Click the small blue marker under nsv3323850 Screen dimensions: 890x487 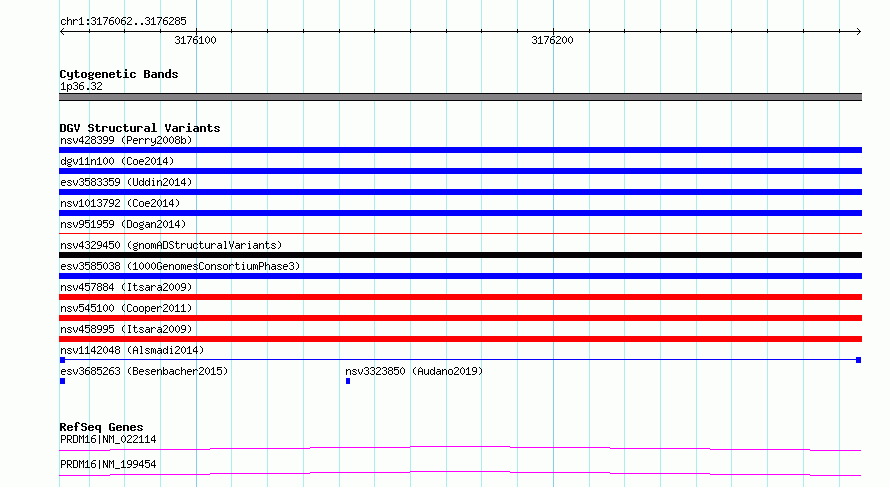(x=348, y=381)
